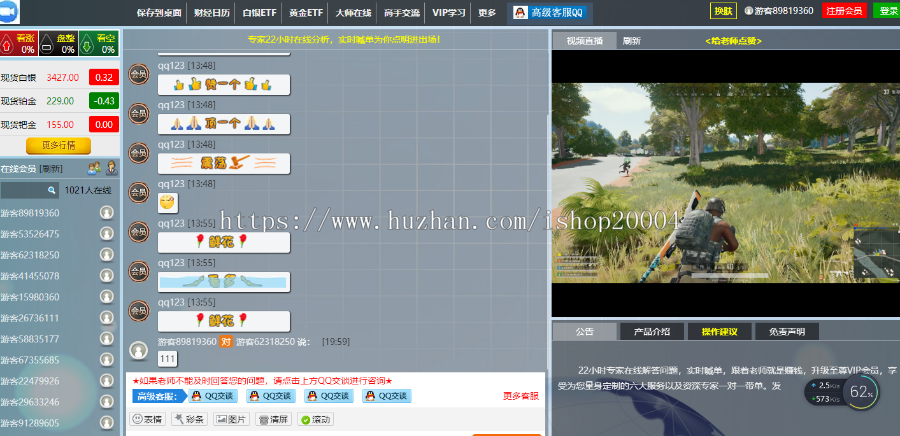The image size is (900, 436).
Task: Click the avatar icon beside 游客26736111
Action: pos(106,318)
